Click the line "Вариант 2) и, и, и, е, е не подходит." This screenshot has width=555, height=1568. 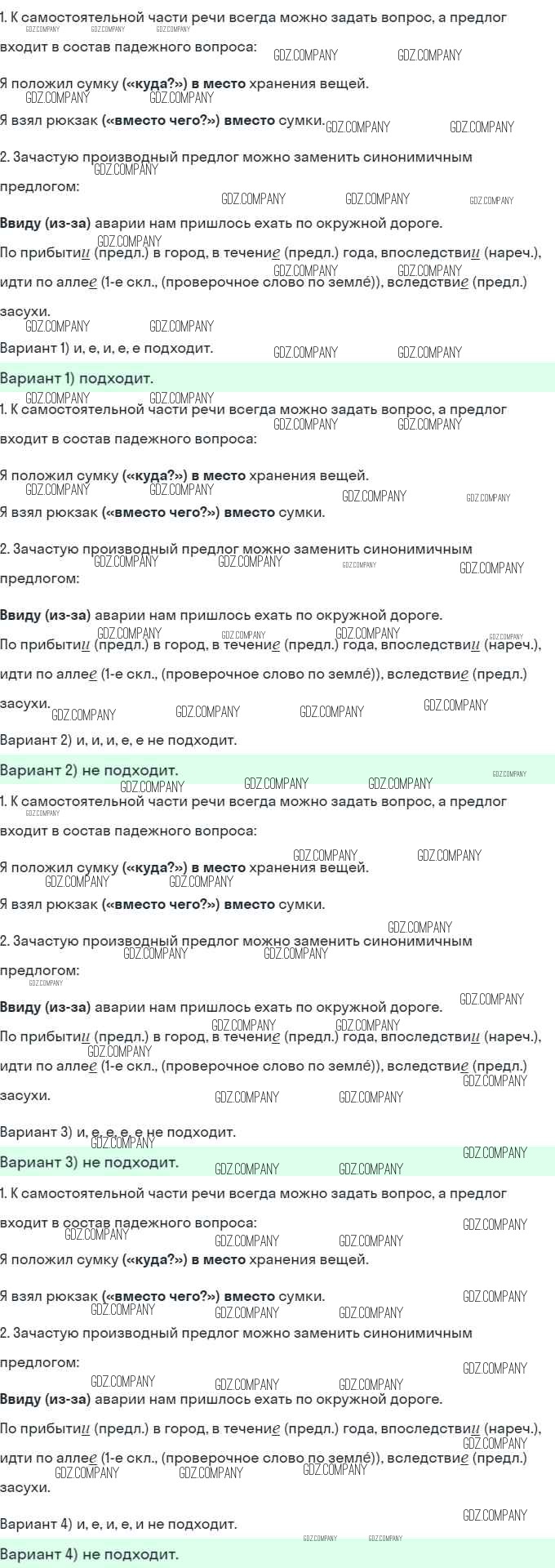[x=118, y=741]
